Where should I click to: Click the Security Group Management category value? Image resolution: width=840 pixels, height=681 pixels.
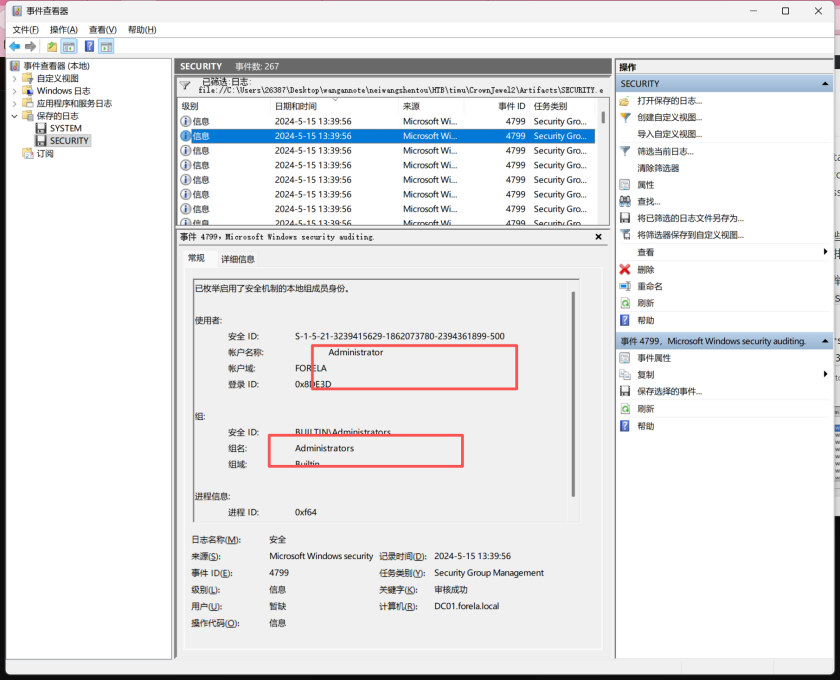pos(489,573)
